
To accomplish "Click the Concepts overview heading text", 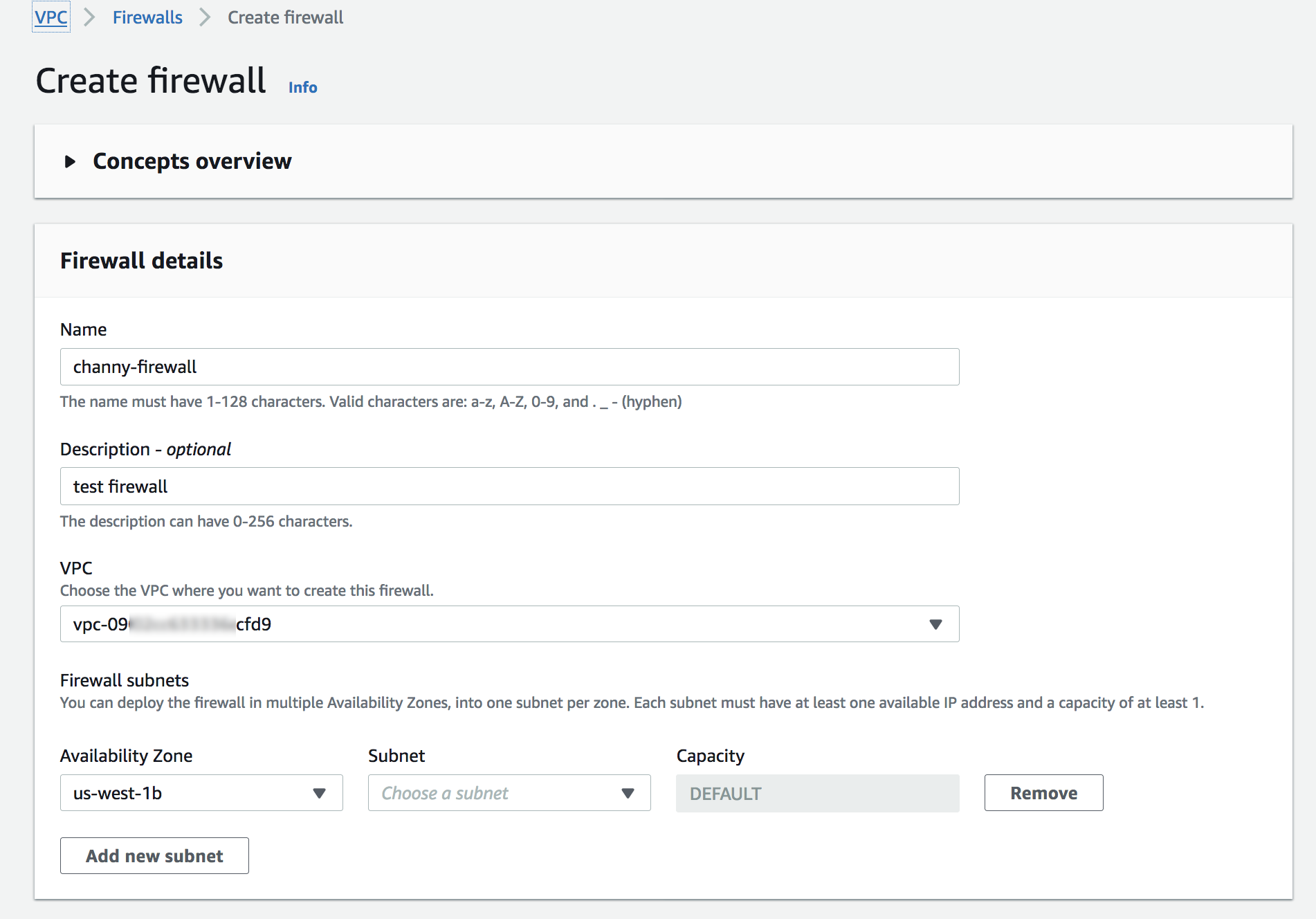I will 192,161.
